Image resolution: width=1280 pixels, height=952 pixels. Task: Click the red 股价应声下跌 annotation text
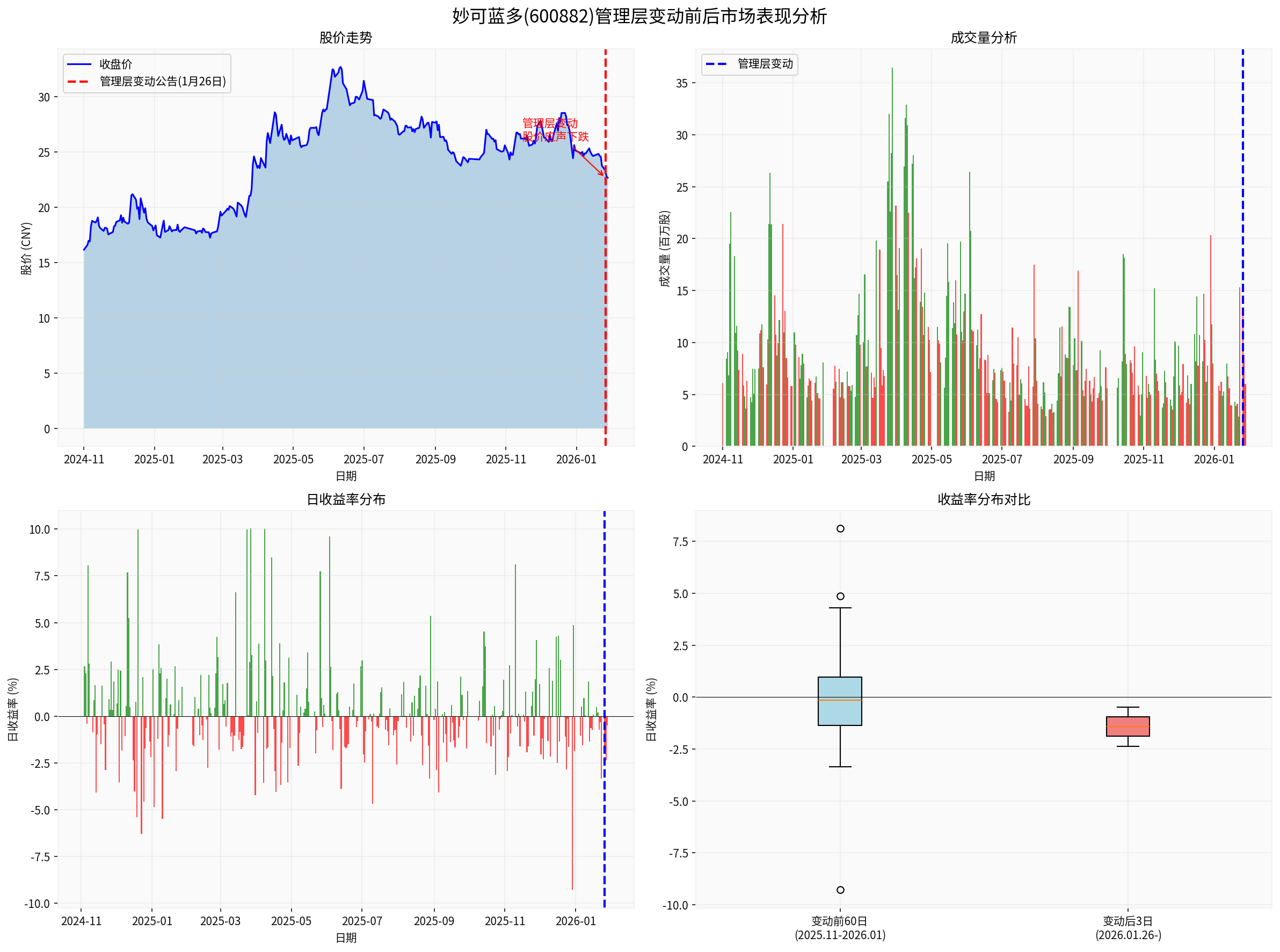pos(555,136)
